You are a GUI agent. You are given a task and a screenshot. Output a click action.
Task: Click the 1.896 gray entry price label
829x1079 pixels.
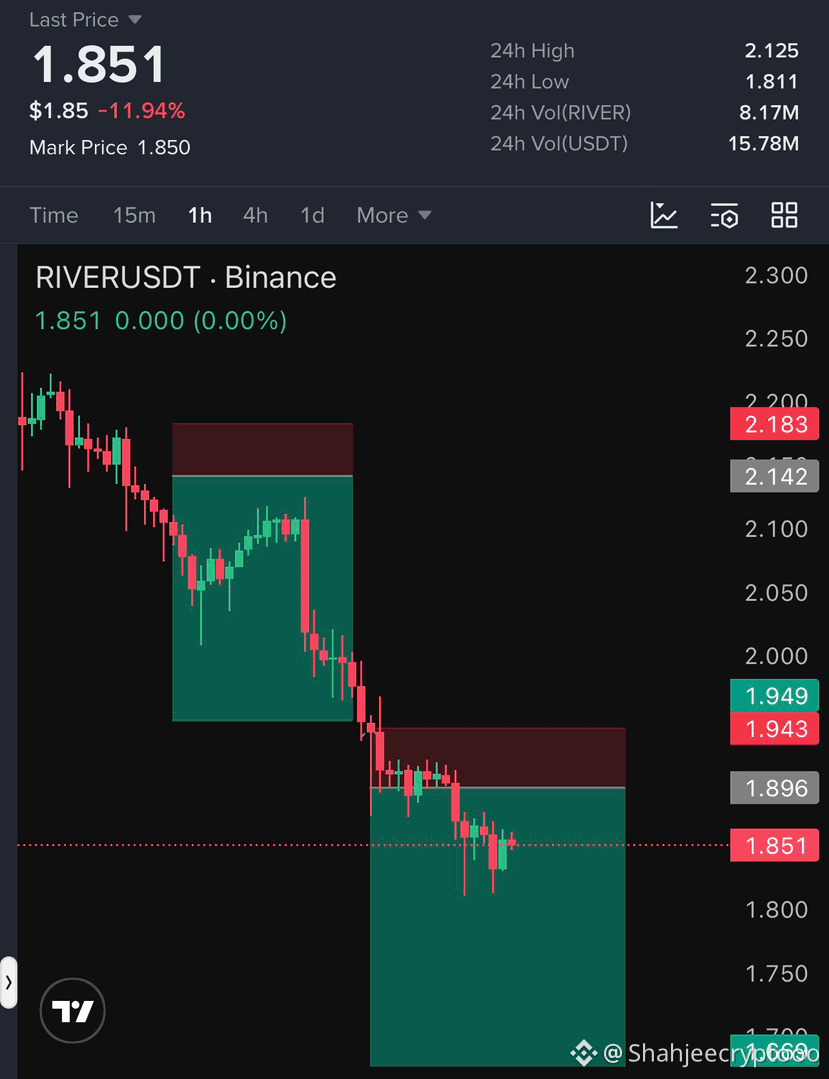click(775, 788)
